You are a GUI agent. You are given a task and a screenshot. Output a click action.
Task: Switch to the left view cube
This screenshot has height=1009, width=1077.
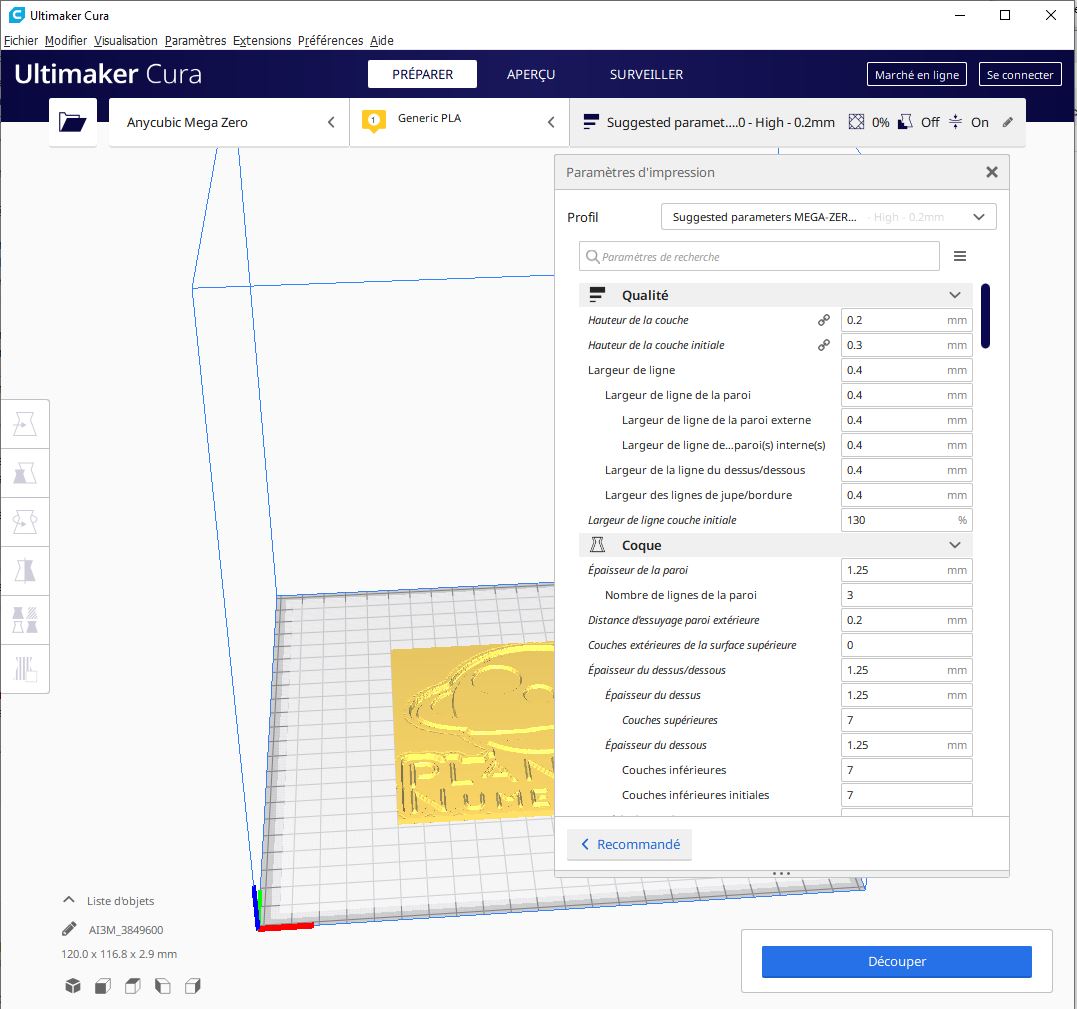(x=163, y=986)
